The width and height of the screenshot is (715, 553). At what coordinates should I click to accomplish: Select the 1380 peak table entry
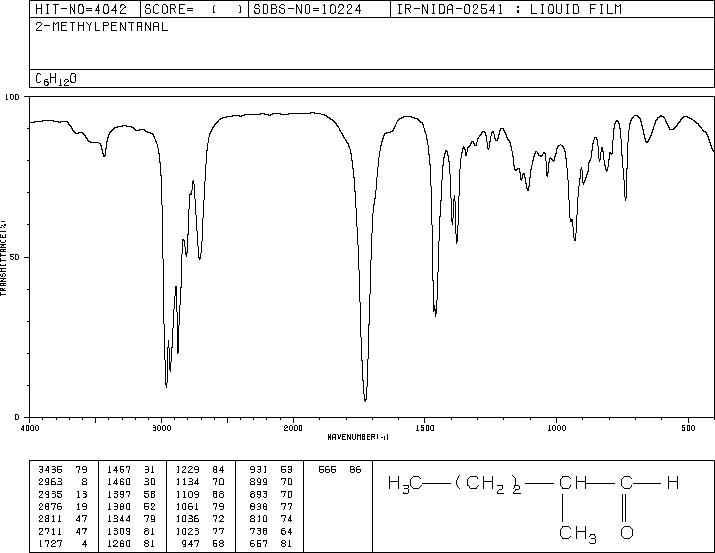point(131,506)
